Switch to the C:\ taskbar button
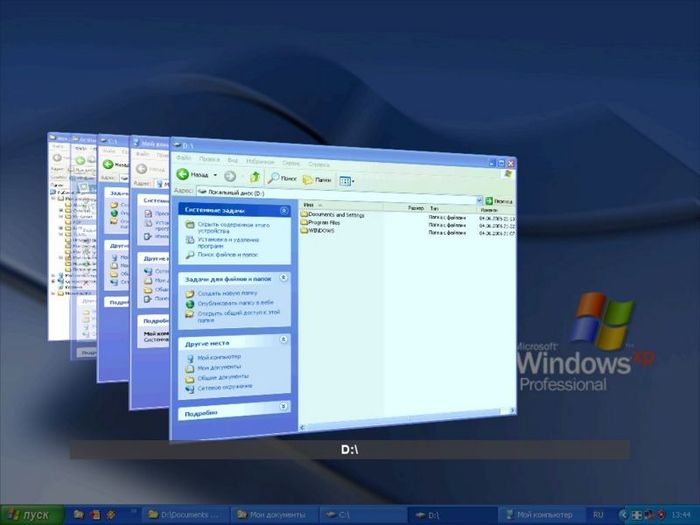This screenshot has width=700, height=525. click(x=364, y=515)
